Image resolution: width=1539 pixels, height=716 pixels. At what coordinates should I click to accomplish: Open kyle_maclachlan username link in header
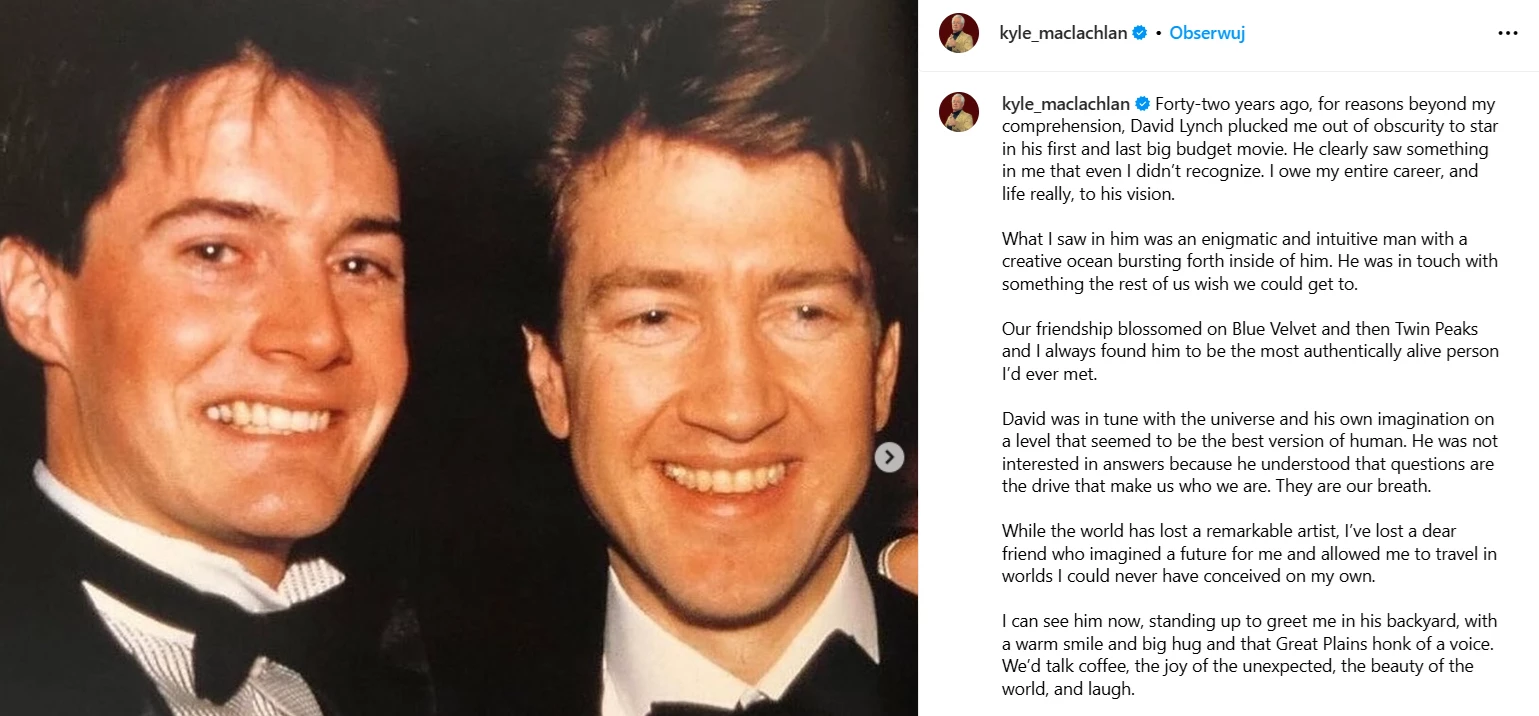pyautogui.click(x=1064, y=33)
